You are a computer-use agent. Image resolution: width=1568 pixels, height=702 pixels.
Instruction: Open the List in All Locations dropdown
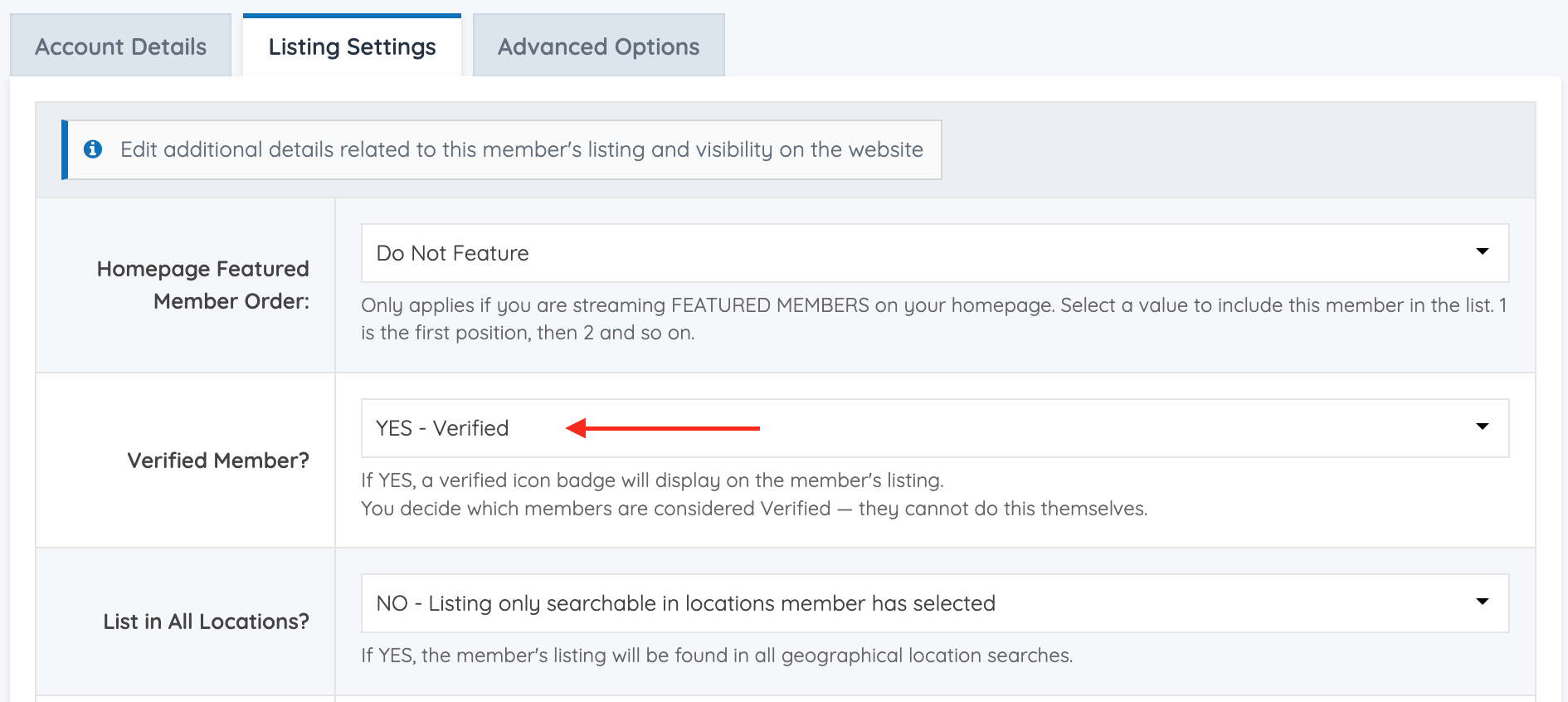coord(933,603)
